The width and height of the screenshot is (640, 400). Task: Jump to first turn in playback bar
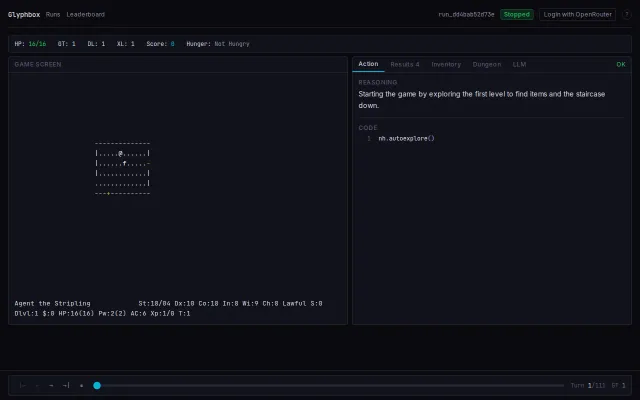(x=22, y=385)
